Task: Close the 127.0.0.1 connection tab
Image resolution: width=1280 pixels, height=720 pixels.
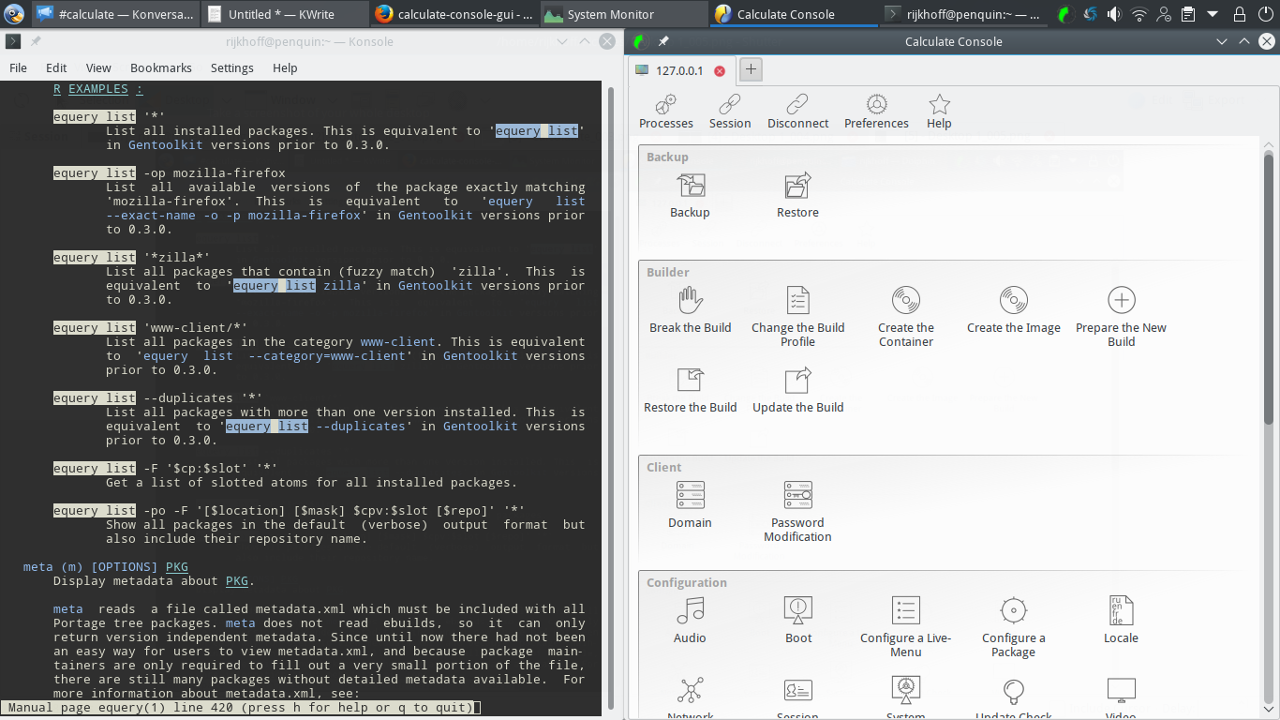Action: [719, 71]
